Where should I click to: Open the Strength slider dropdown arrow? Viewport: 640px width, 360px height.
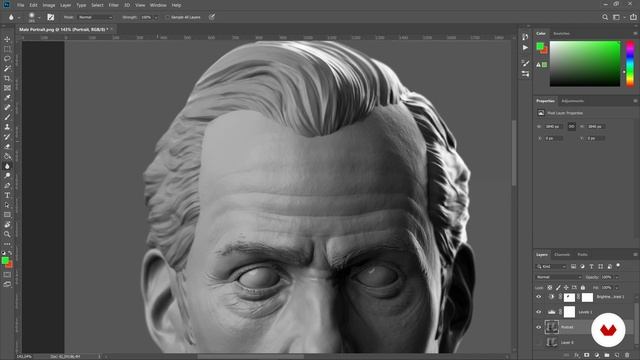[156, 18]
